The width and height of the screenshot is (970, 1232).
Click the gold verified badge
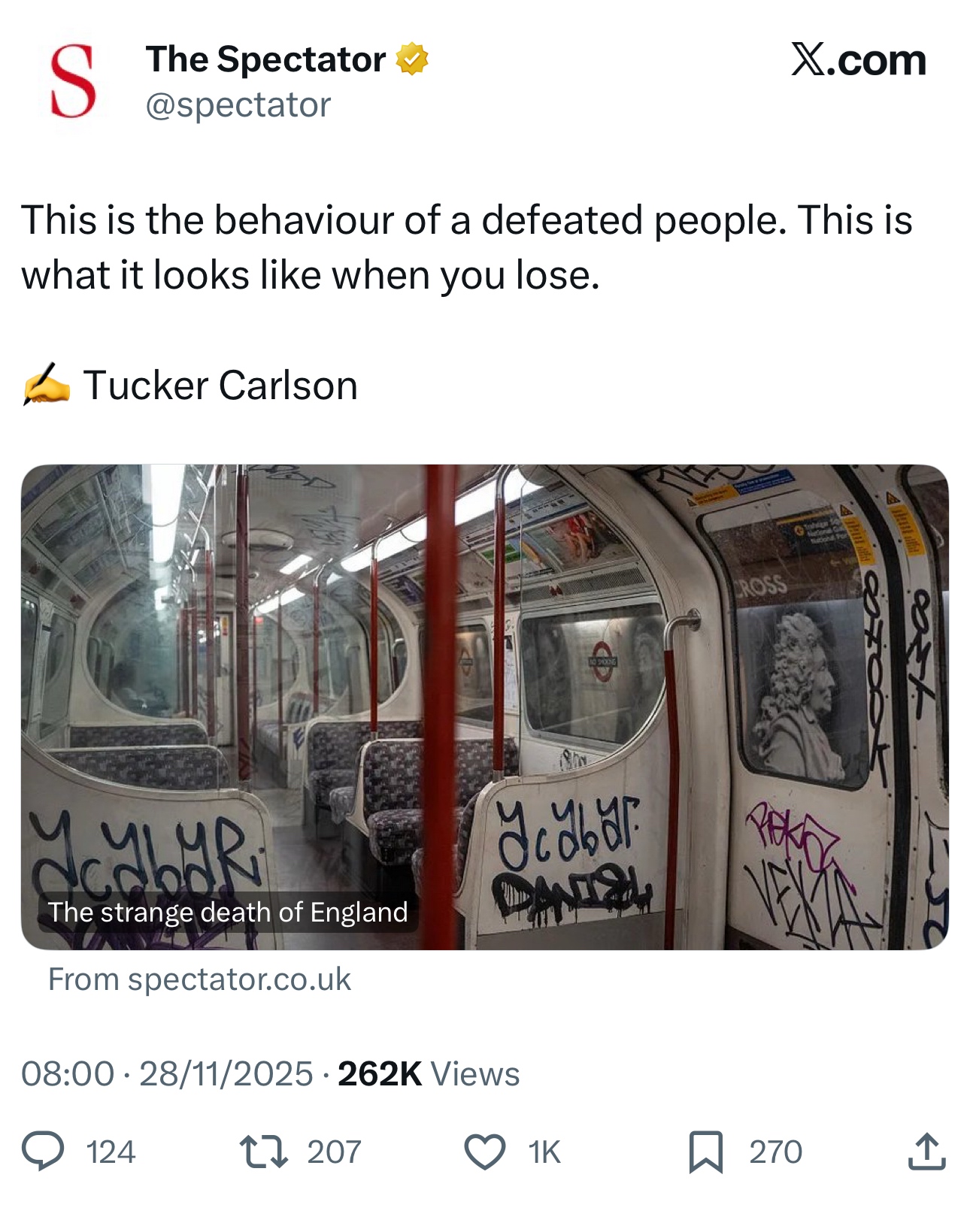click(411, 59)
